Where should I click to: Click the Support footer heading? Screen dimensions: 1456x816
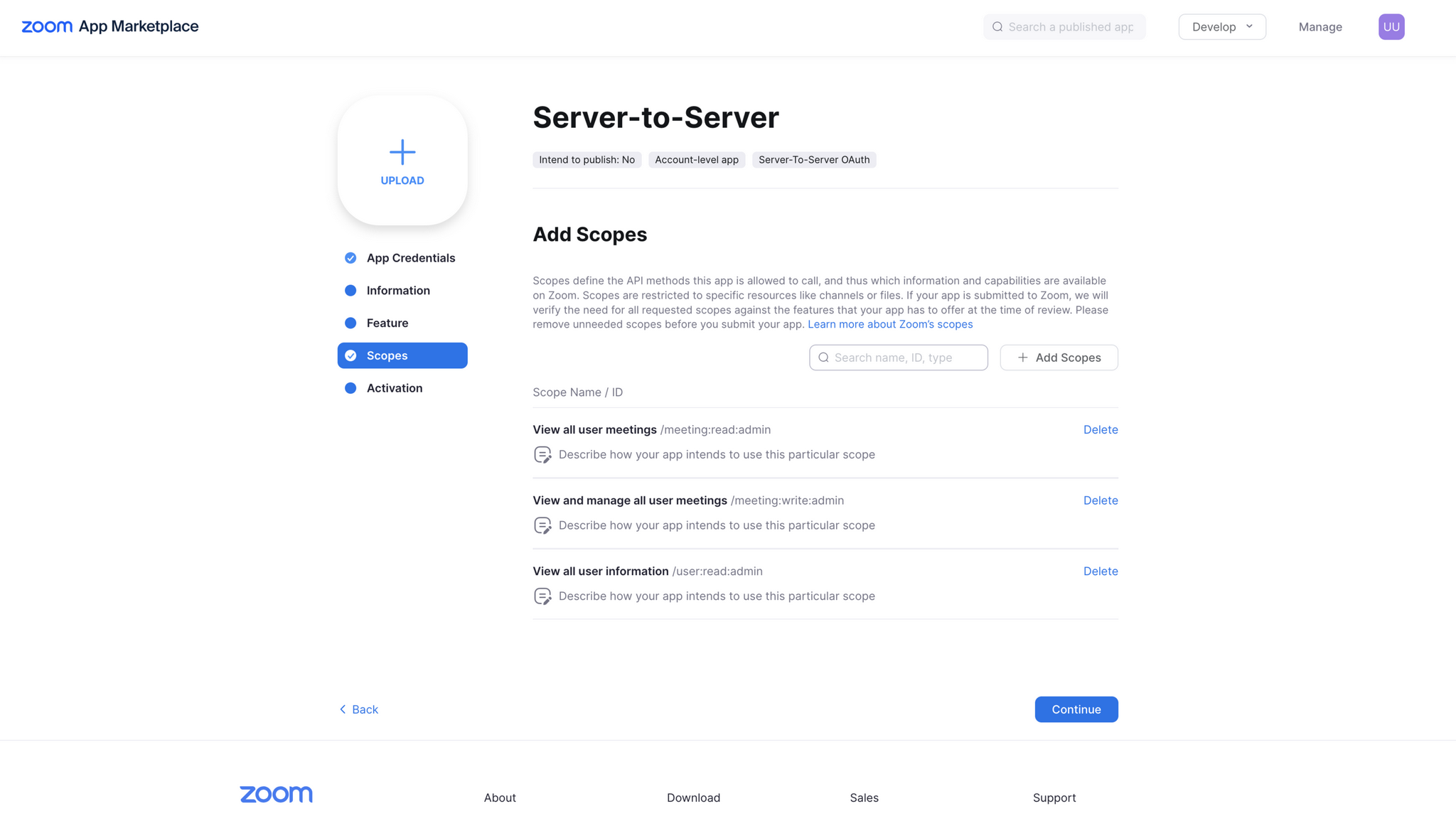coord(1054,798)
